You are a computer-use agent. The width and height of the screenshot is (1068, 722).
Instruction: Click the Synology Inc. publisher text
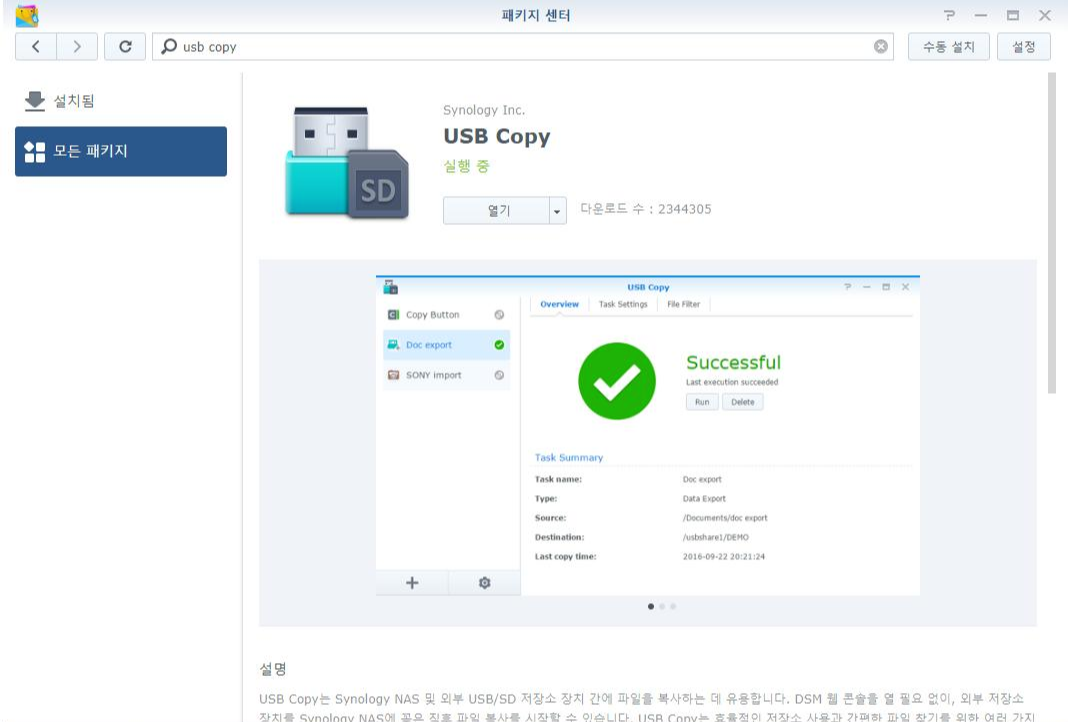coord(484,110)
